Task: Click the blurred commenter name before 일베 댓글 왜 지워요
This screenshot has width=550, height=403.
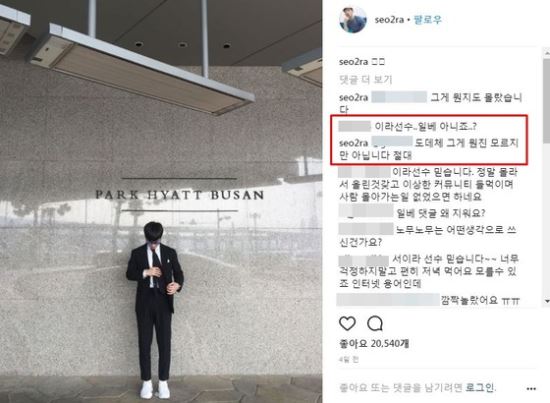Action: coord(366,211)
